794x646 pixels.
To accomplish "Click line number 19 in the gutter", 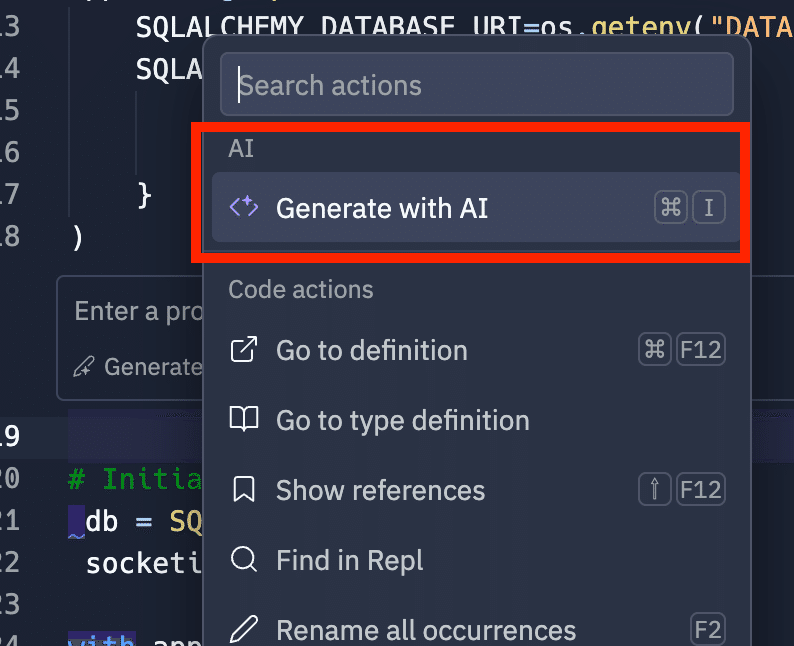I will click(10, 436).
